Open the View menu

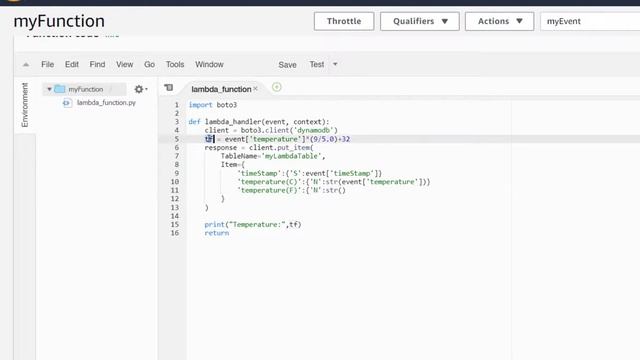click(124, 64)
